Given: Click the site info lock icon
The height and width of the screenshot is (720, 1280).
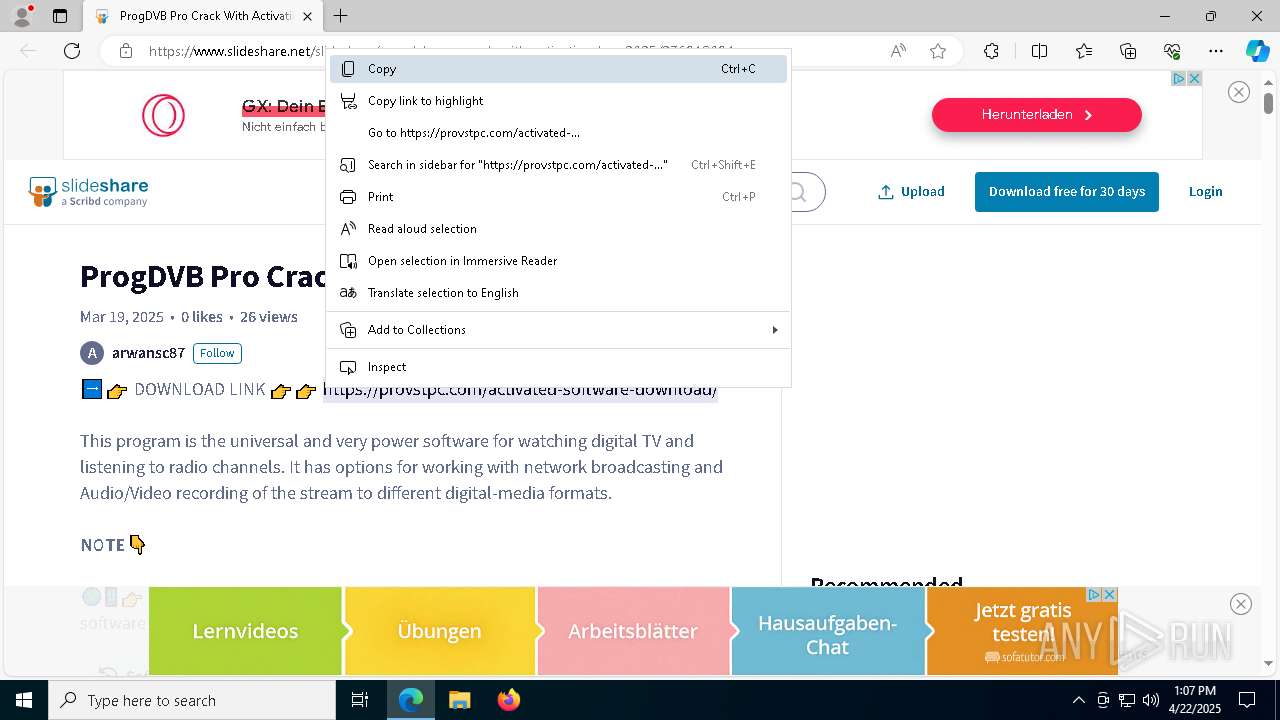Looking at the screenshot, I should (125, 51).
